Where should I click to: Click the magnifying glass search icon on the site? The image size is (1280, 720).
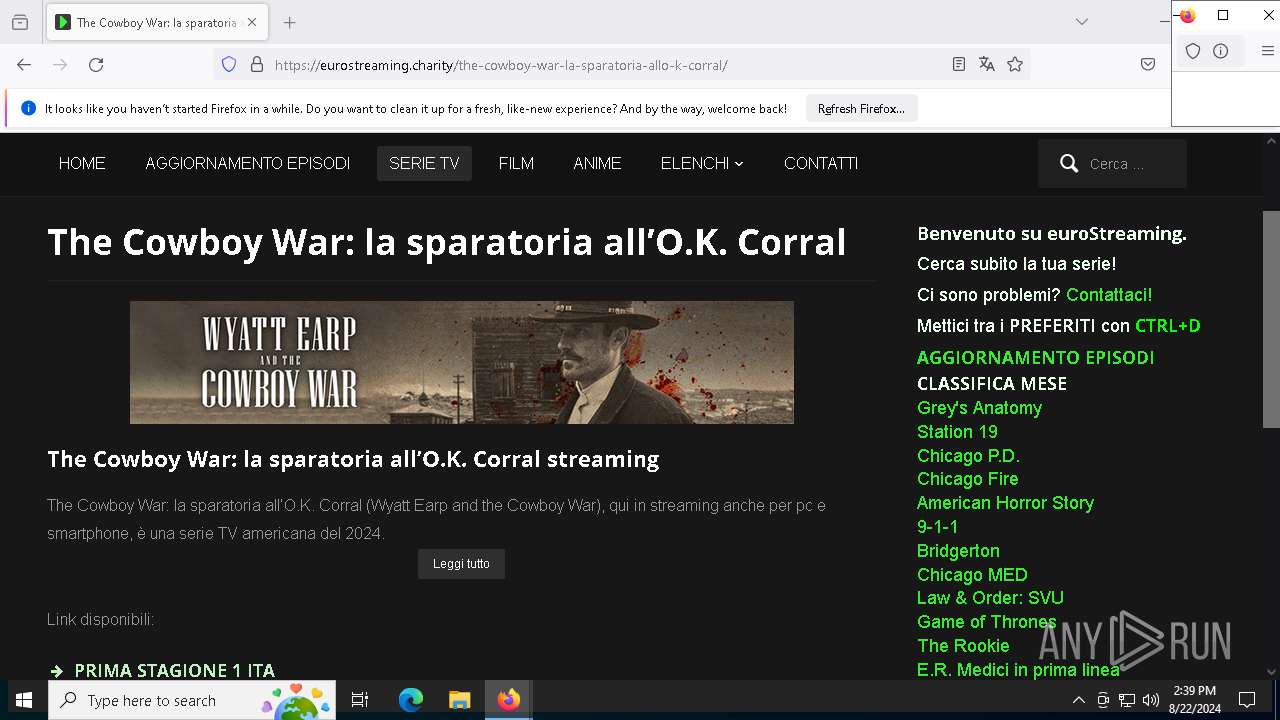[1068, 164]
